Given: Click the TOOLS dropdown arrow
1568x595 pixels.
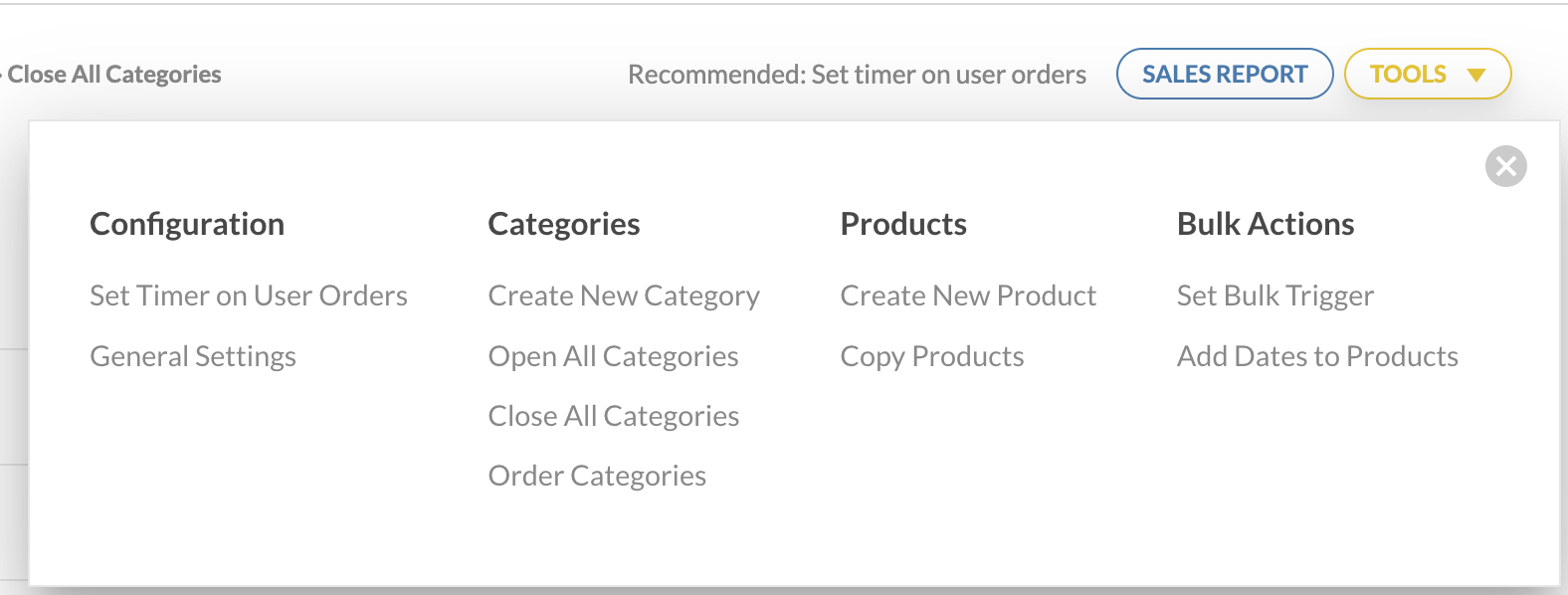Looking at the screenshot, I should pos(1476,75).
